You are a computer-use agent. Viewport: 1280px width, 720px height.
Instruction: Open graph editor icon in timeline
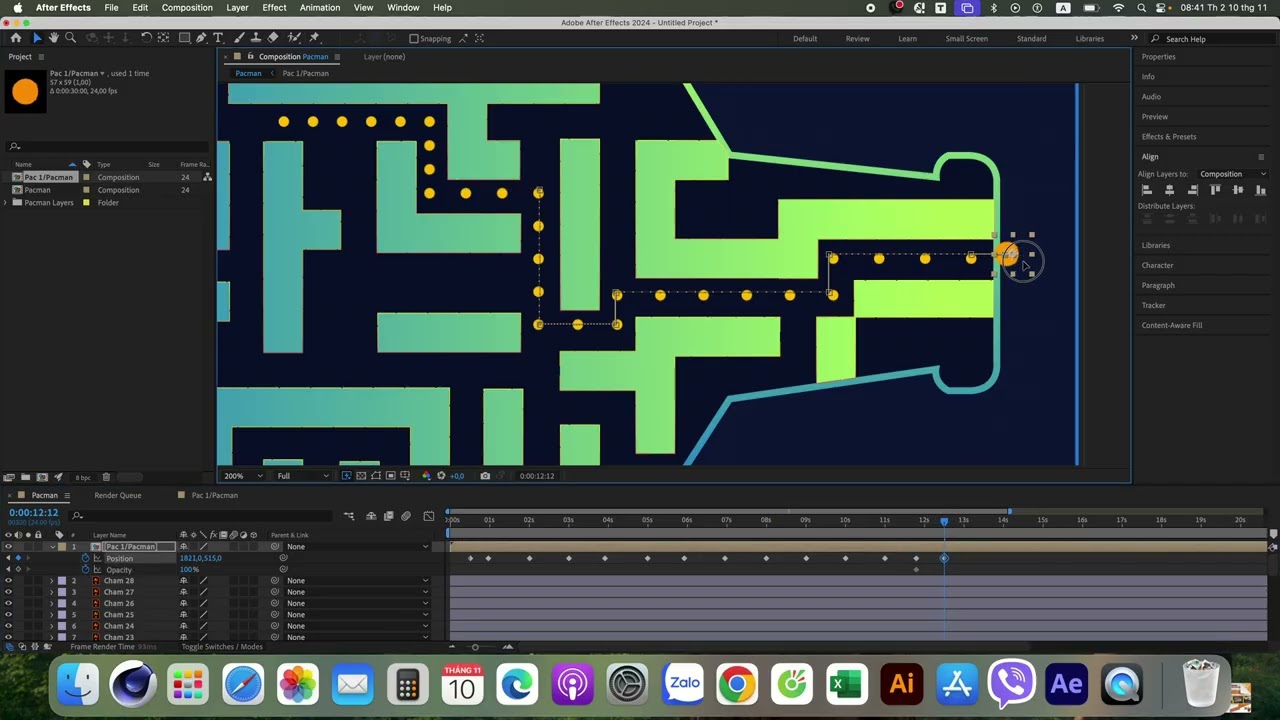click(x=429, y=516)
